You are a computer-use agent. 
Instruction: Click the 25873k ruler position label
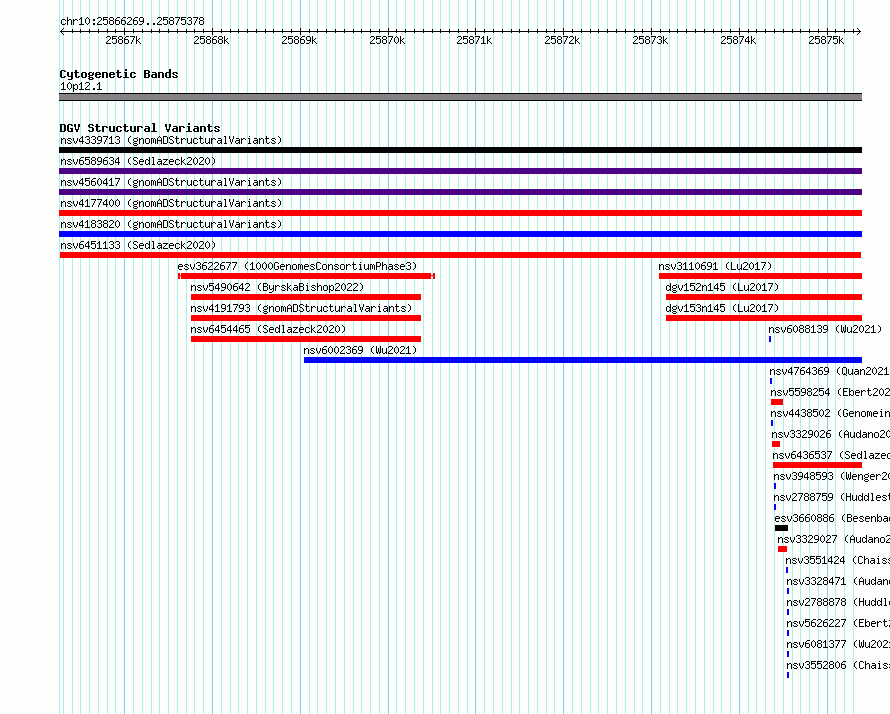click(650, 40)
